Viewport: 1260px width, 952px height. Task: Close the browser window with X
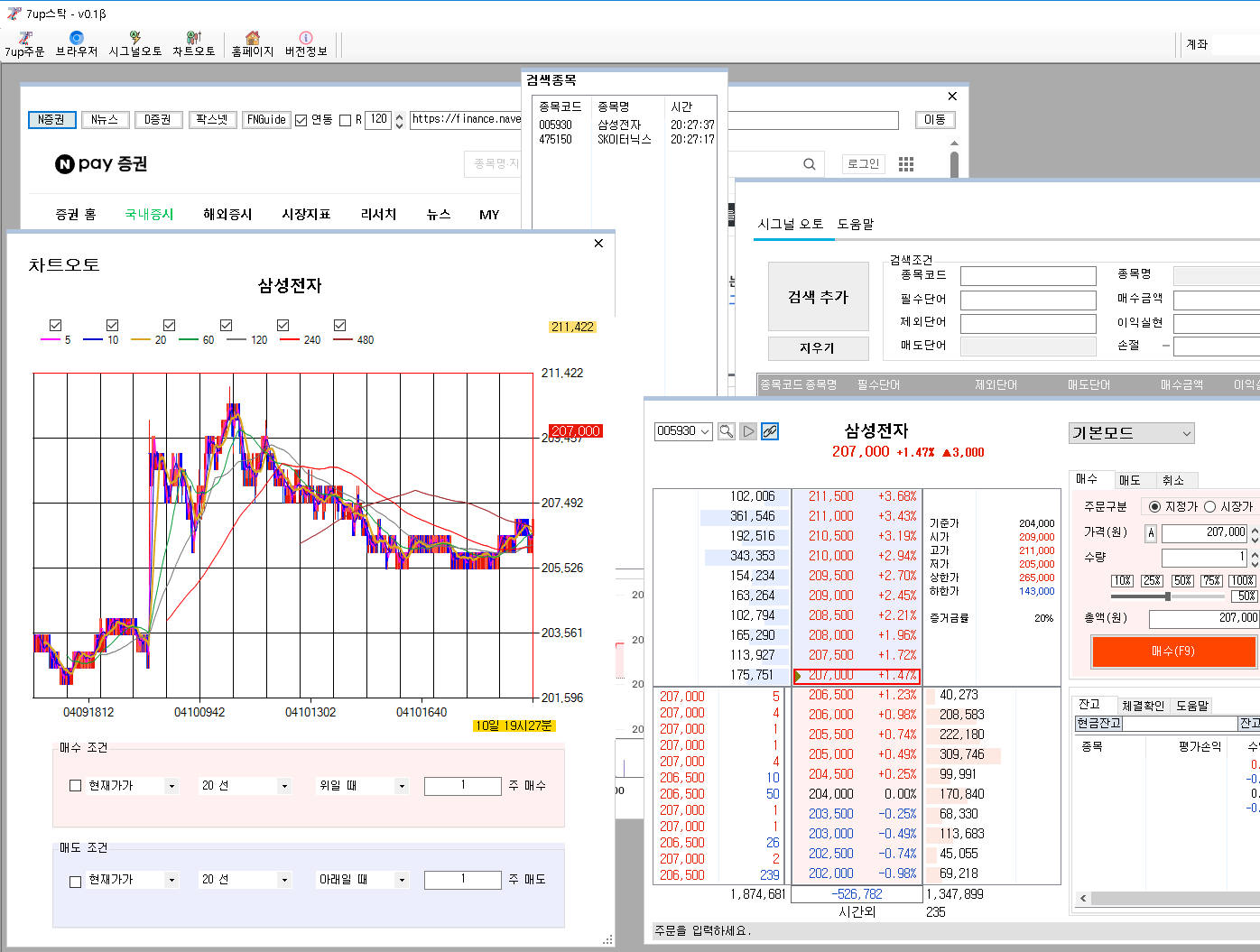tap(952, 97)
